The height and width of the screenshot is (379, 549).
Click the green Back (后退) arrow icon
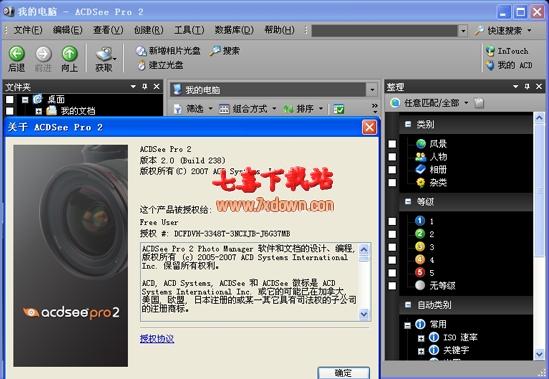click(x=16, y=54)
